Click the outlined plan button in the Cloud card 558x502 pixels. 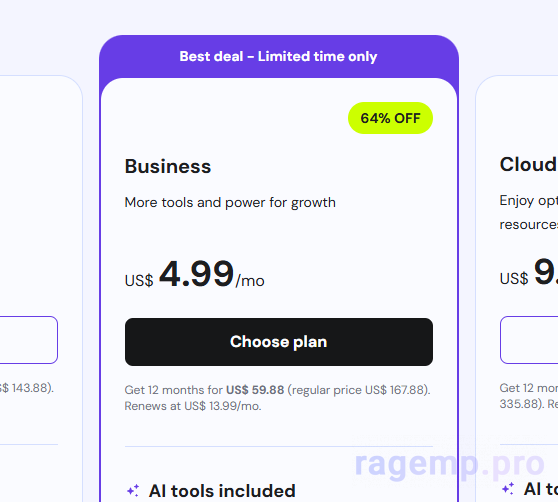[x=529, y=340]
